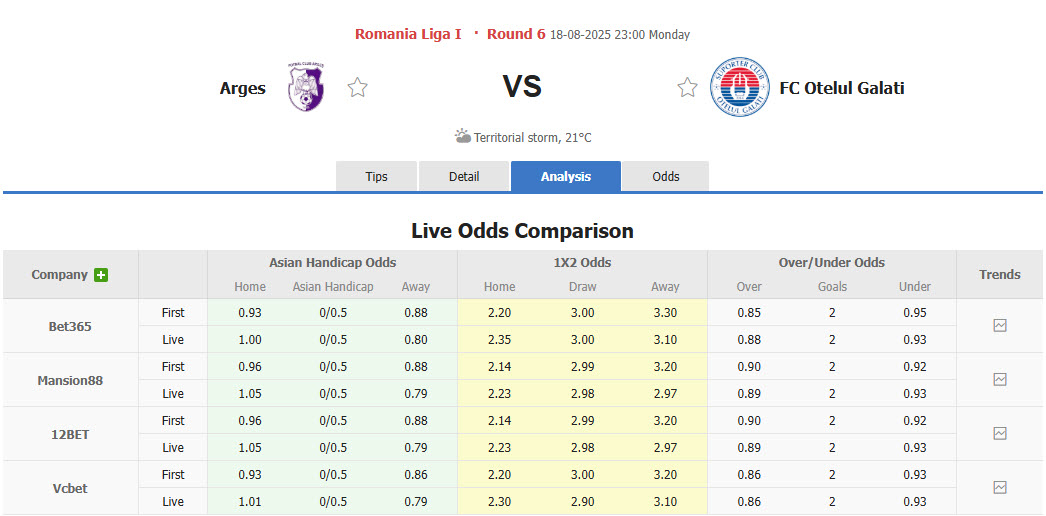Click the FC Otelul Galati club logo
Image resolution: width=1046 pixels, height=516 pixels.
point(740,88)
